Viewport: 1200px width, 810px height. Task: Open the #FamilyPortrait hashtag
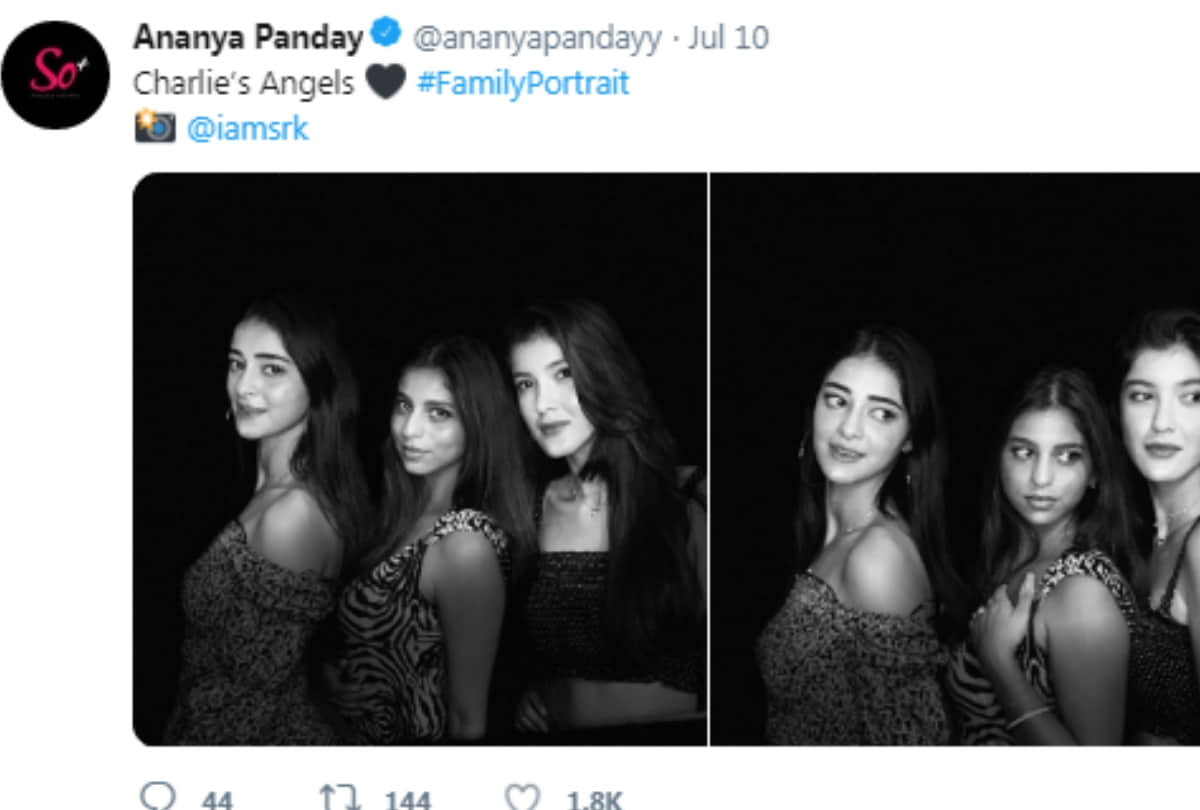pos(524,83)
